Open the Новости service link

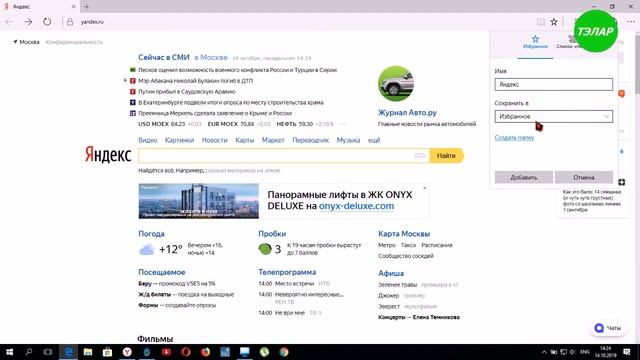pos(214,140)
